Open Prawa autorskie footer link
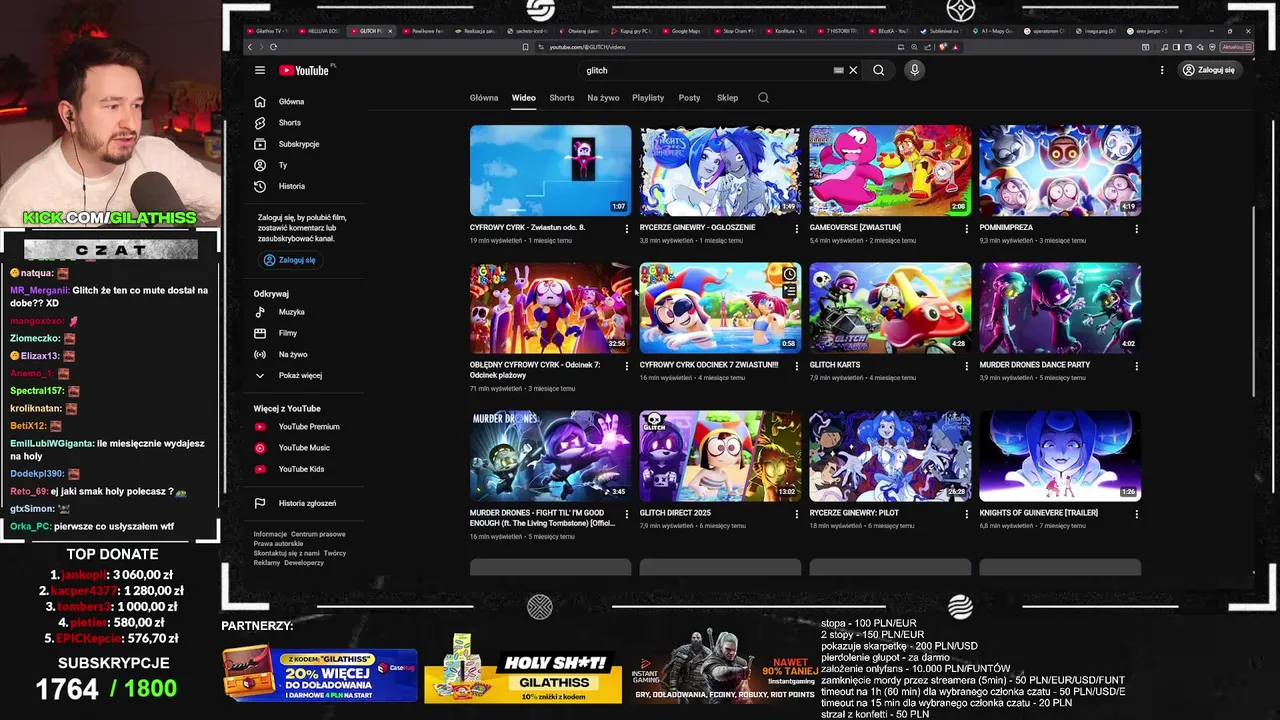The width and height of the screenshot is (1280, 720). coord(278,543)
